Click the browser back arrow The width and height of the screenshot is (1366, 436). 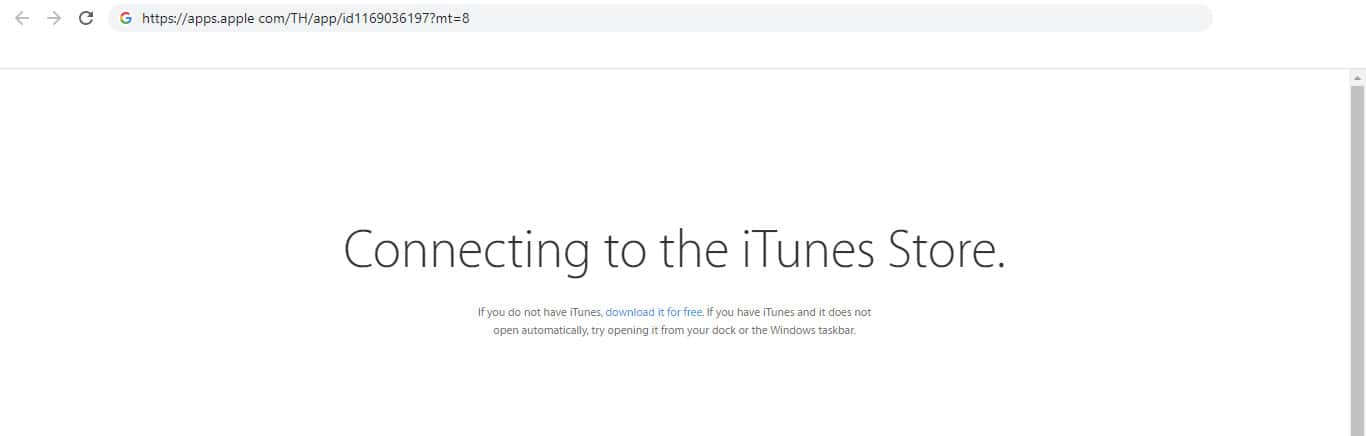(22, 18)
